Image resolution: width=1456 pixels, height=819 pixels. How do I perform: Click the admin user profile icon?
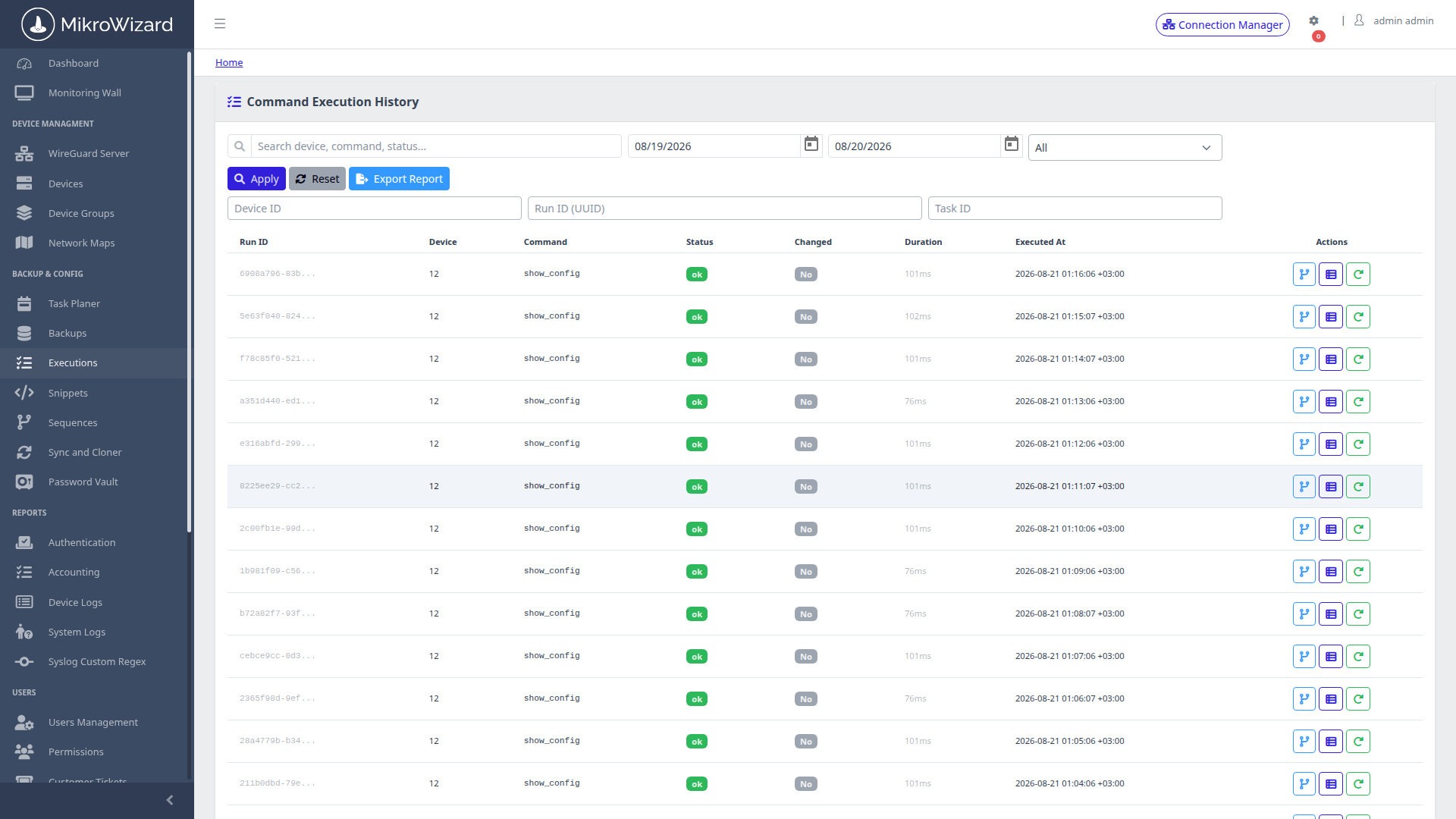(1359, 20)
